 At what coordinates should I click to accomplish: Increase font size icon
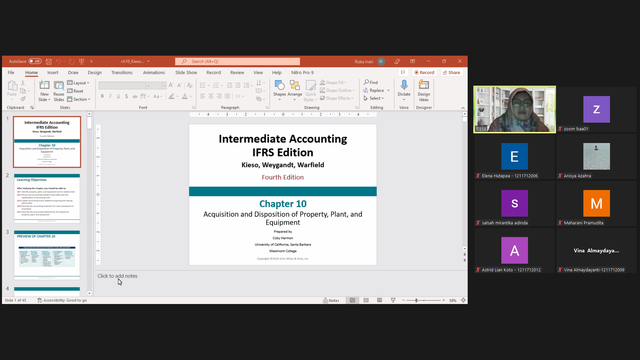tap(171, 85)
